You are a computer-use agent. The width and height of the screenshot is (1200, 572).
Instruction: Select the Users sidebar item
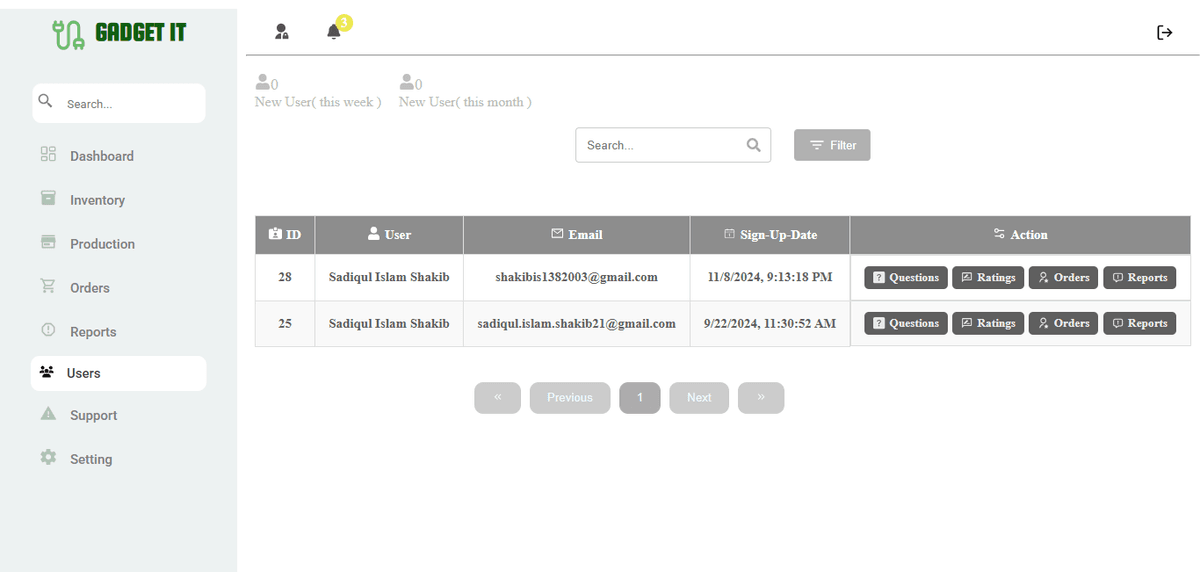coord(119,373)
